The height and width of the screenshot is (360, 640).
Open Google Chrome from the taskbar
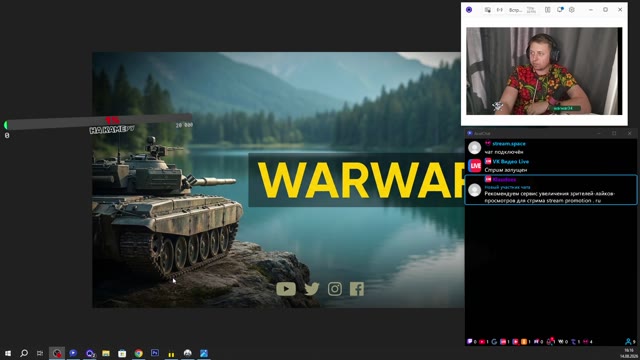[x=138, y=353]
